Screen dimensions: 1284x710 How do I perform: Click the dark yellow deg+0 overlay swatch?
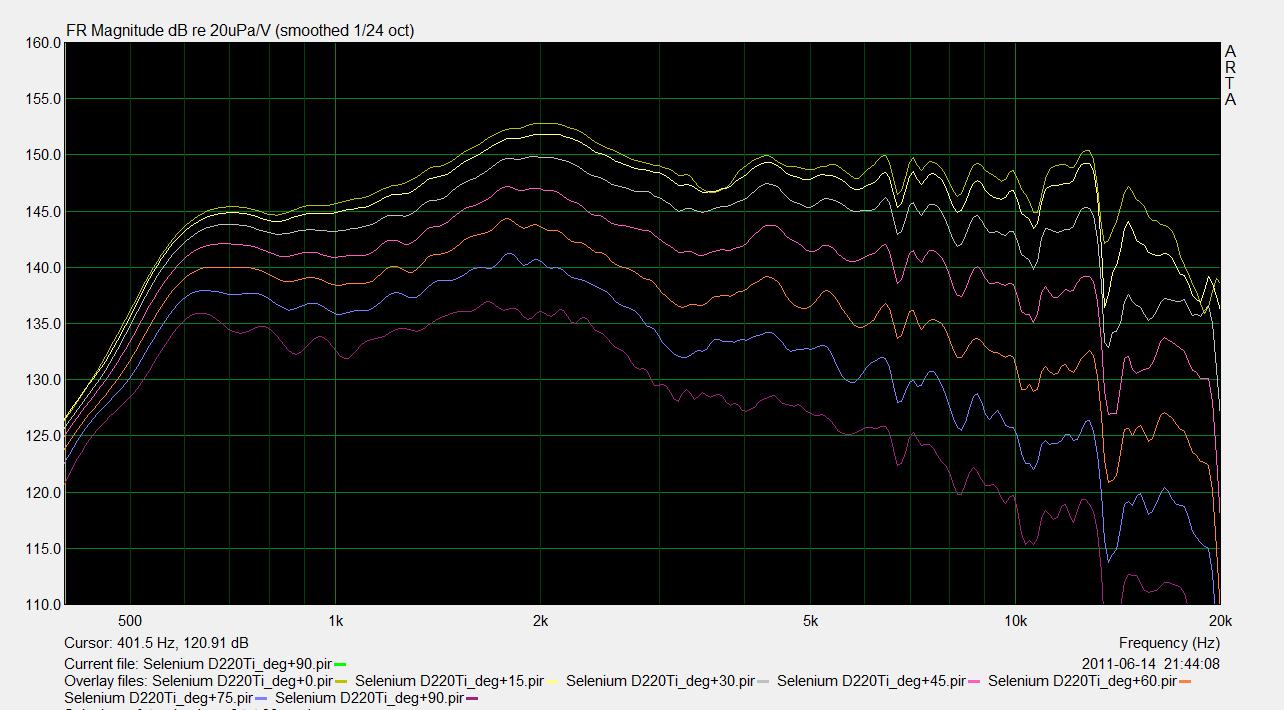click(x=341, y=681)
